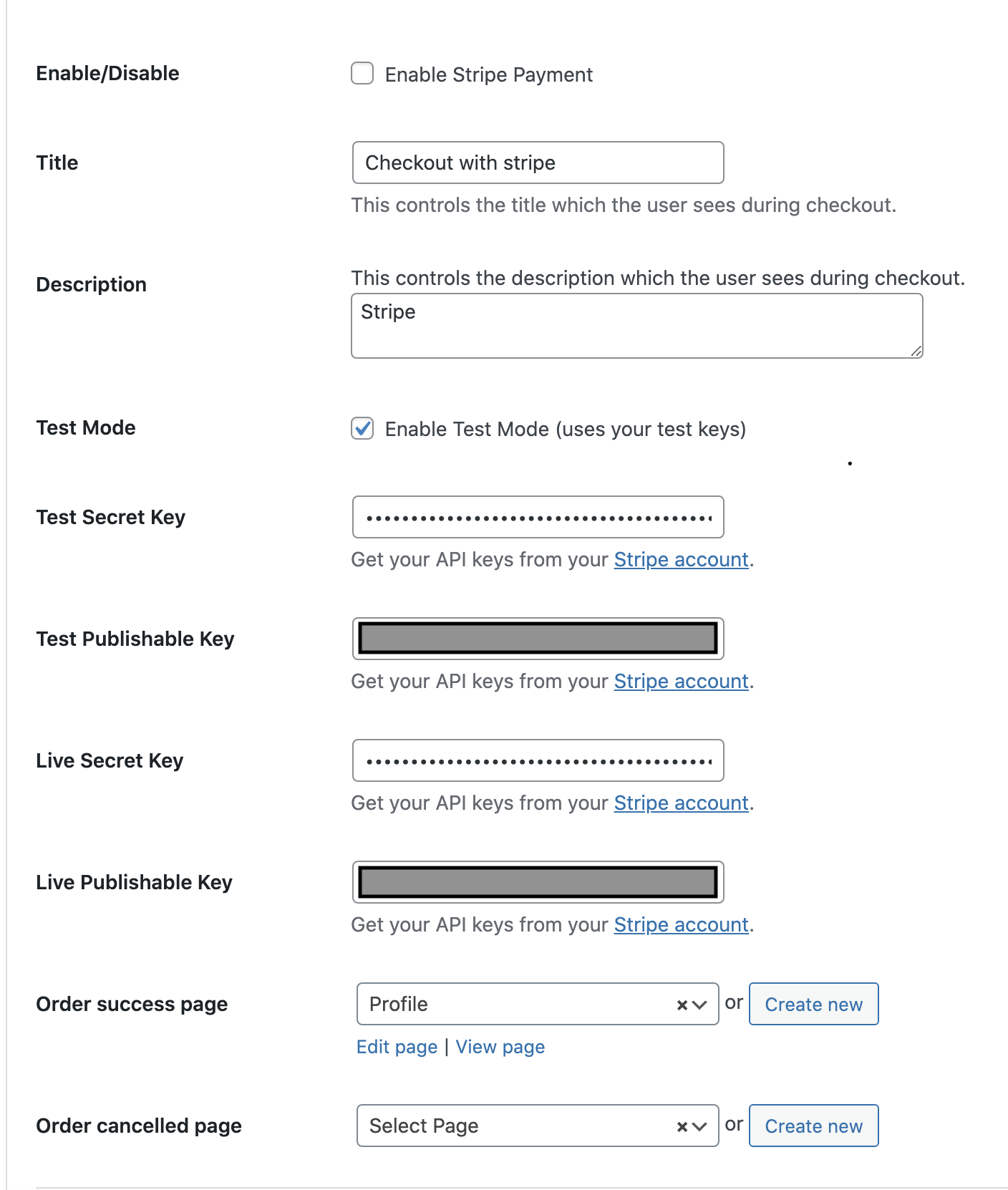
Task: Click the Test Secret Key field
Action: click(538, 517)
